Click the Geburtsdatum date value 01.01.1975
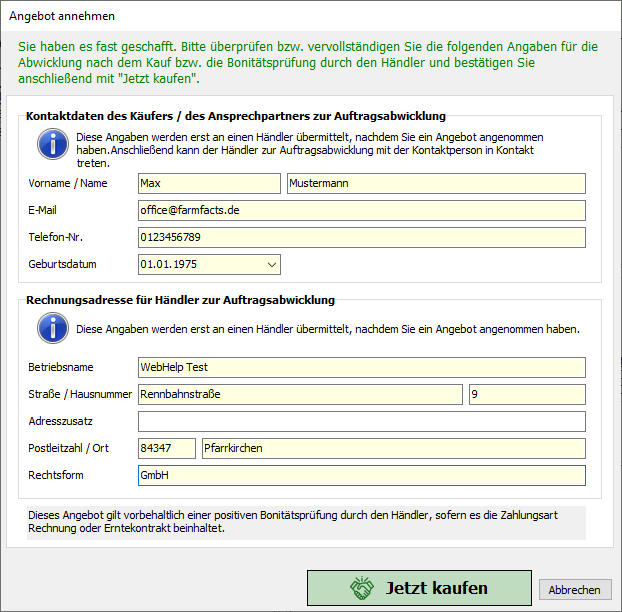Screen dimensions: 622x612 point(169,264)
